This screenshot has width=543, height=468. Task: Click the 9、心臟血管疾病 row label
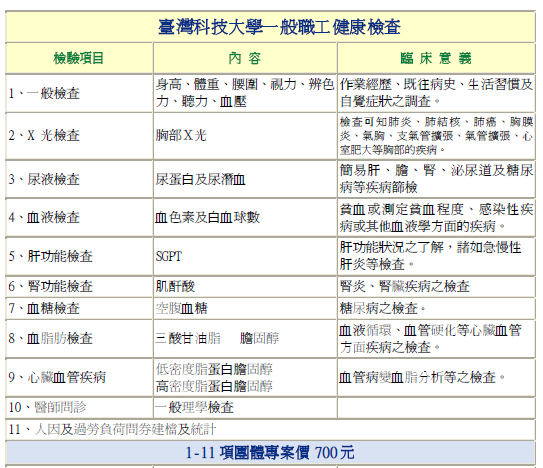[x=57, y=377]
